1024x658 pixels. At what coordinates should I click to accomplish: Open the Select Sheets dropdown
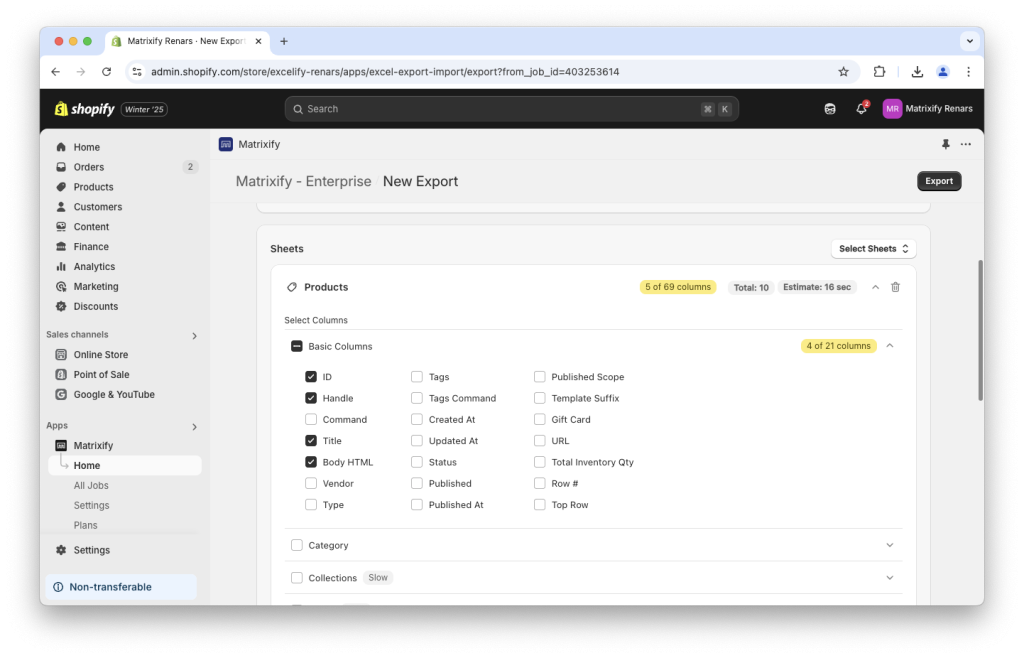coord(872,248)
